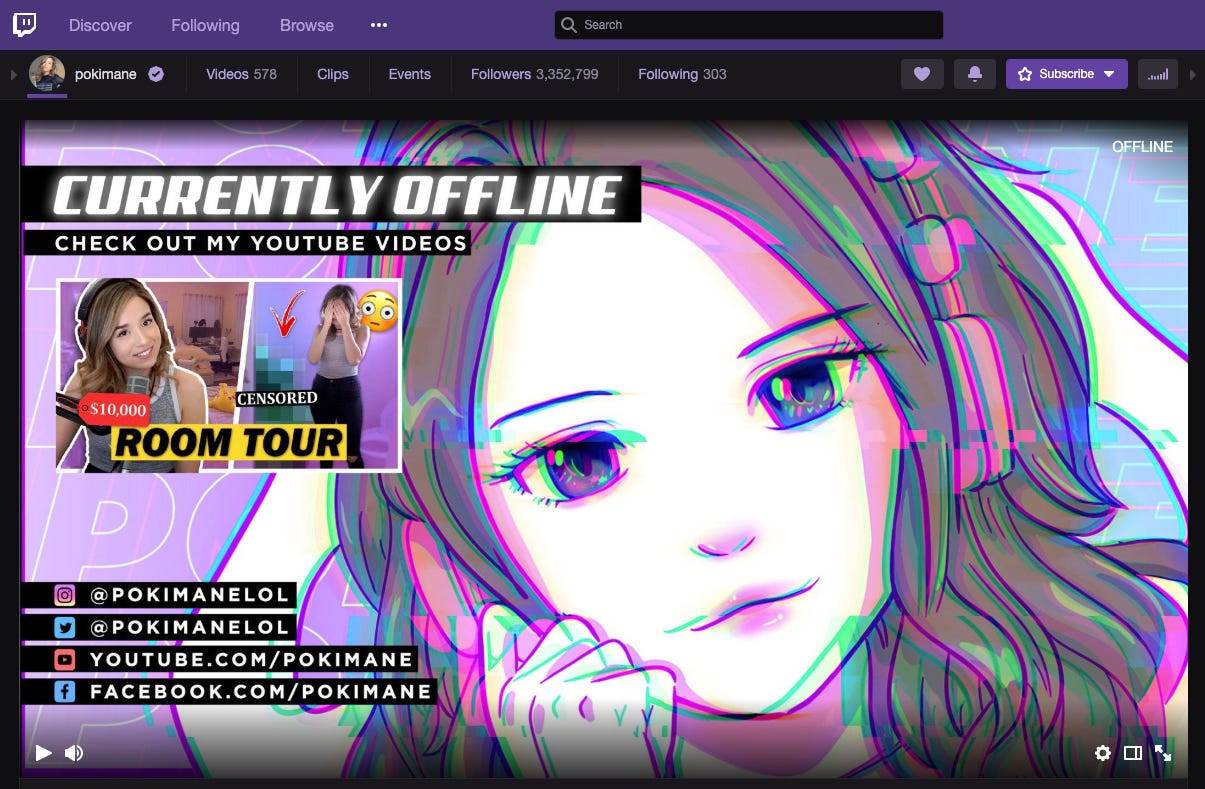Click the signal bars button
This screenshot has height=789, width=1205.
[x=1158, y=74]
